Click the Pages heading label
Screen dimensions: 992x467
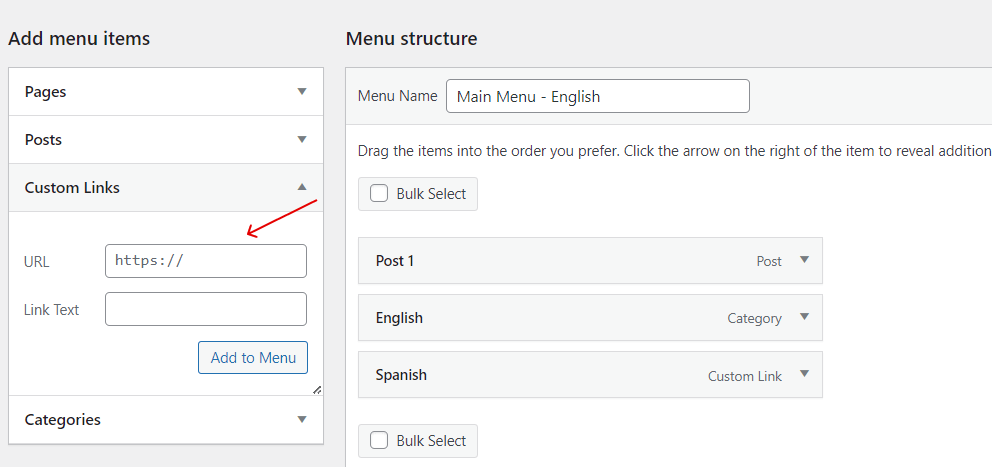click(x=46, y=92)
